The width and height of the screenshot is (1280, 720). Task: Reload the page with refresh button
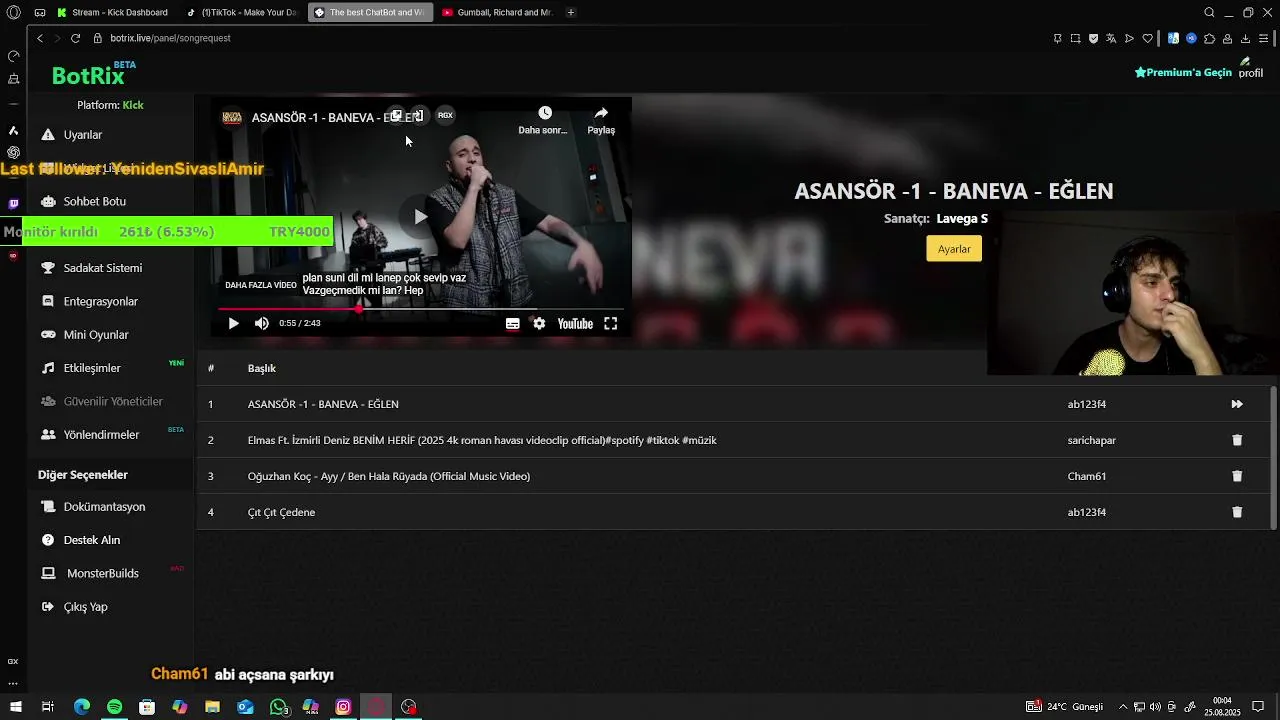click(x=75, y=38)
